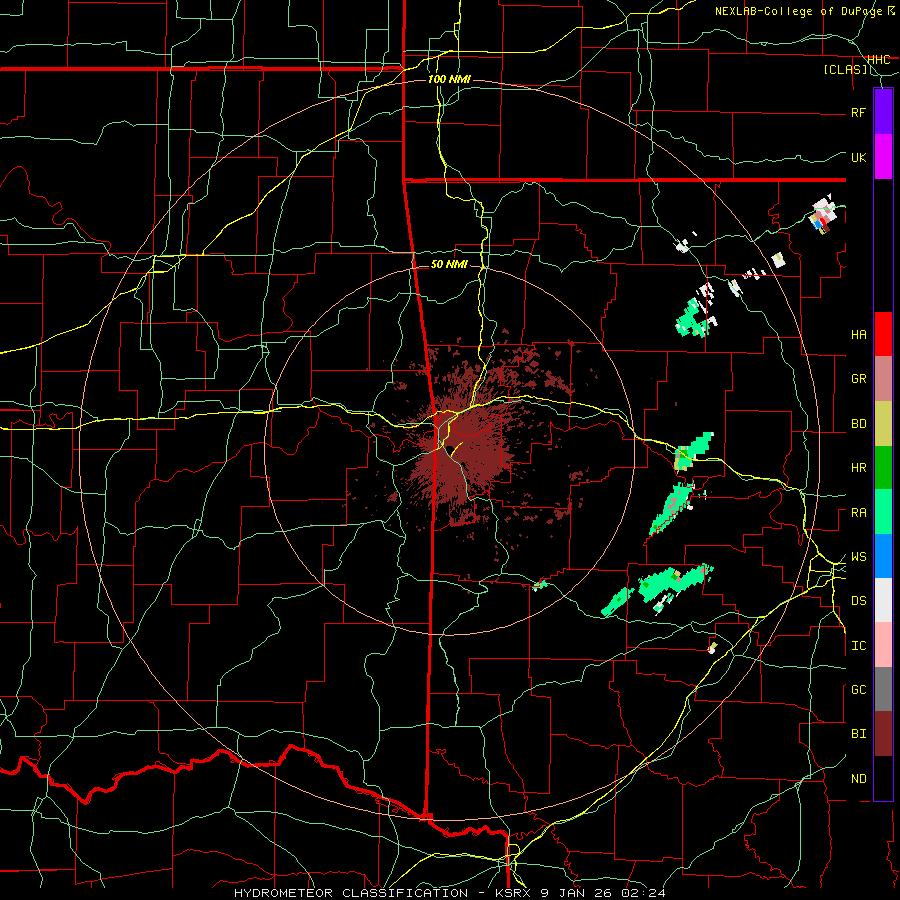Screen dimensions: 900x900
Task: Click the Hydrometeor Classification KSRX title text
Action: click(449, 893)
